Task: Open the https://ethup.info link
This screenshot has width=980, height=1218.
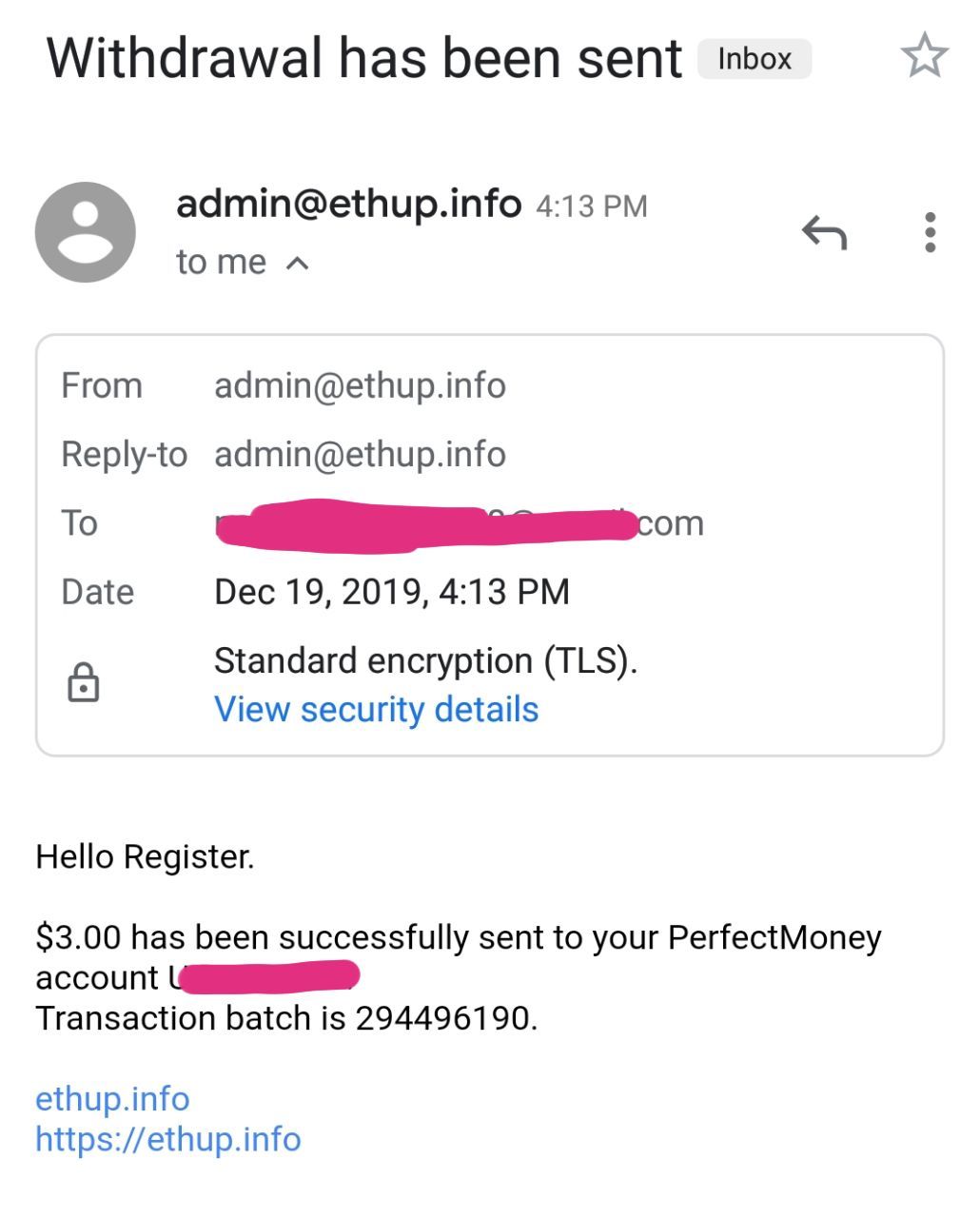Action: point(168,1139)
